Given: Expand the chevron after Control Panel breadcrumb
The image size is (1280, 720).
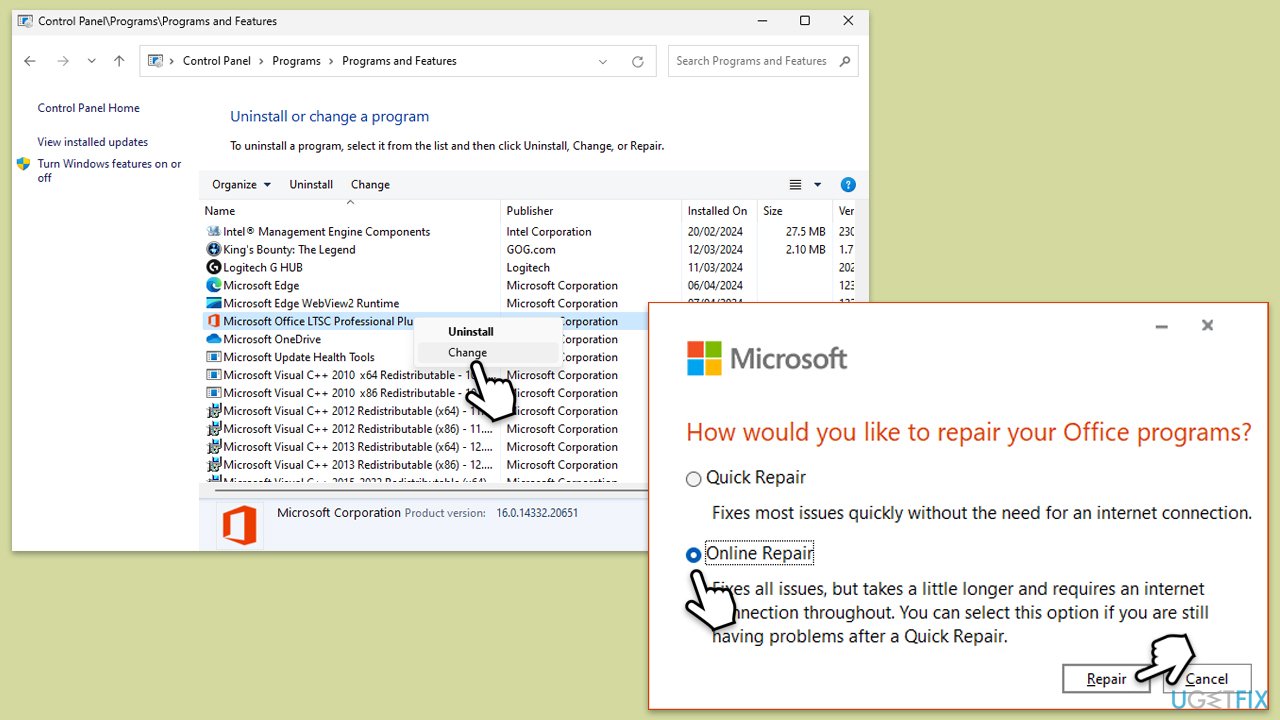Looking at the screenshot, I should coord(262,61).
